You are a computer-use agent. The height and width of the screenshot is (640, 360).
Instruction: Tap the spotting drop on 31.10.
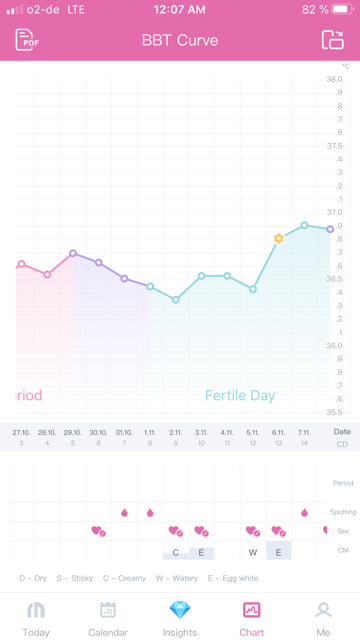(124, 513)
